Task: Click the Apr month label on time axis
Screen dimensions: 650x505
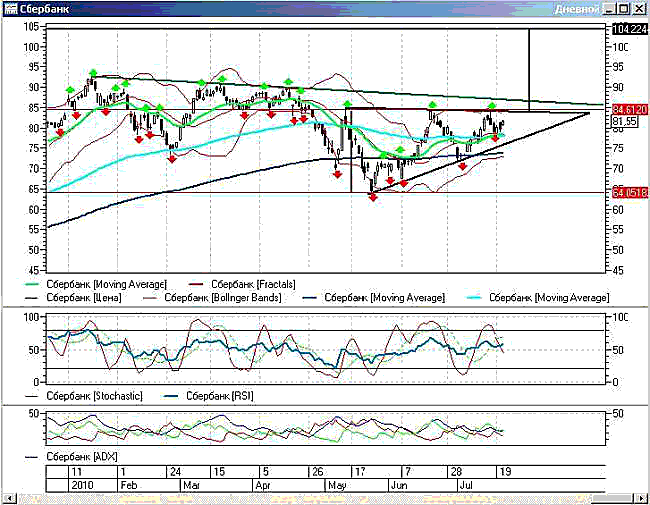Action: click(263, 485)
